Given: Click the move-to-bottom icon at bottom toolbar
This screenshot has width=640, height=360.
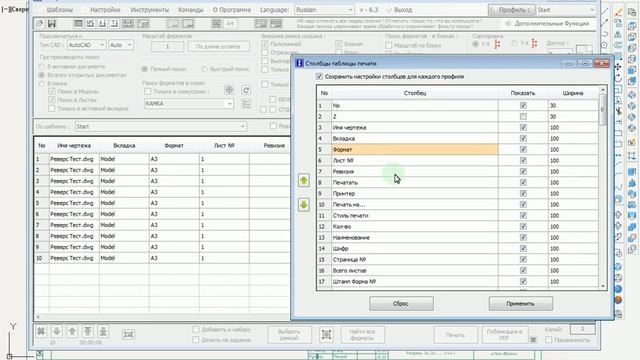Looking at the screenshot, I should pyautogui.click(x=103, y=331).
